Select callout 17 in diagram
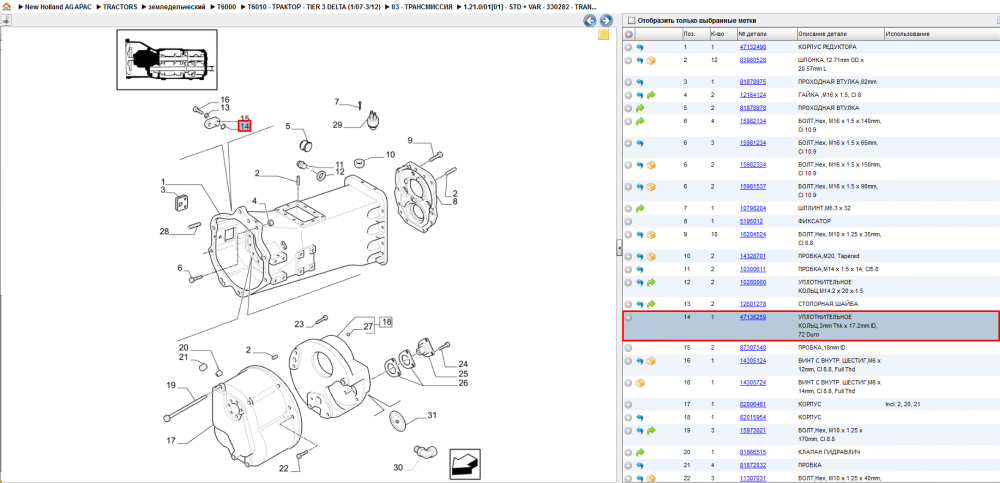The image size is (1000, 483). click(x=172, y=440)
